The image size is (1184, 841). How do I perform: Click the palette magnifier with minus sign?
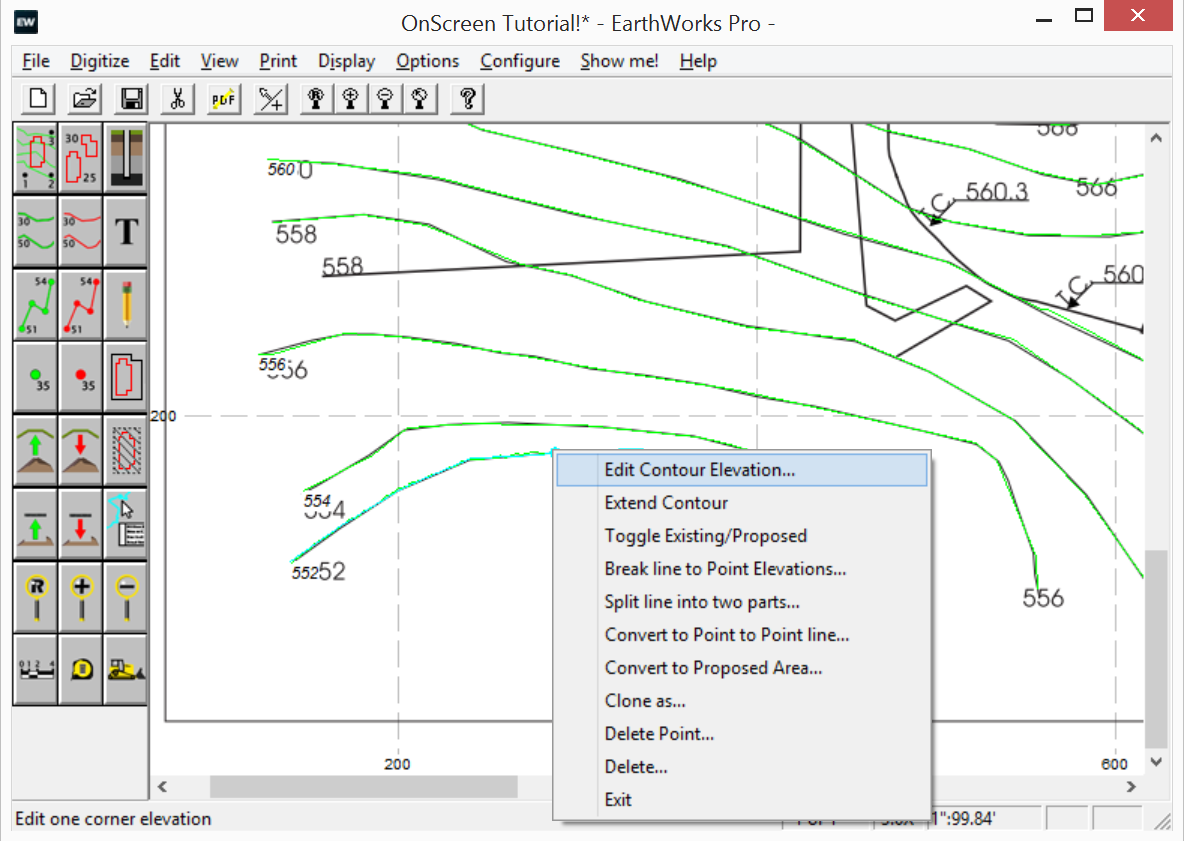[x=126, y=597]
